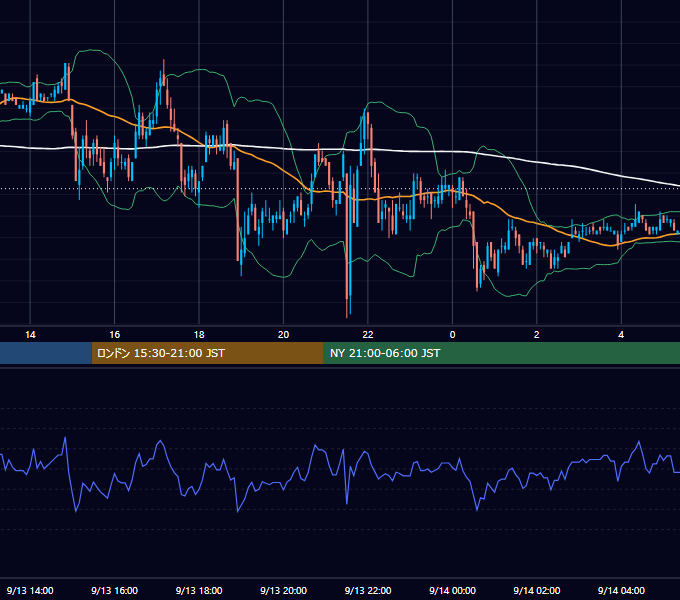Click the 18 hour axis label
The image size is (680, 600).
[199, 335]
